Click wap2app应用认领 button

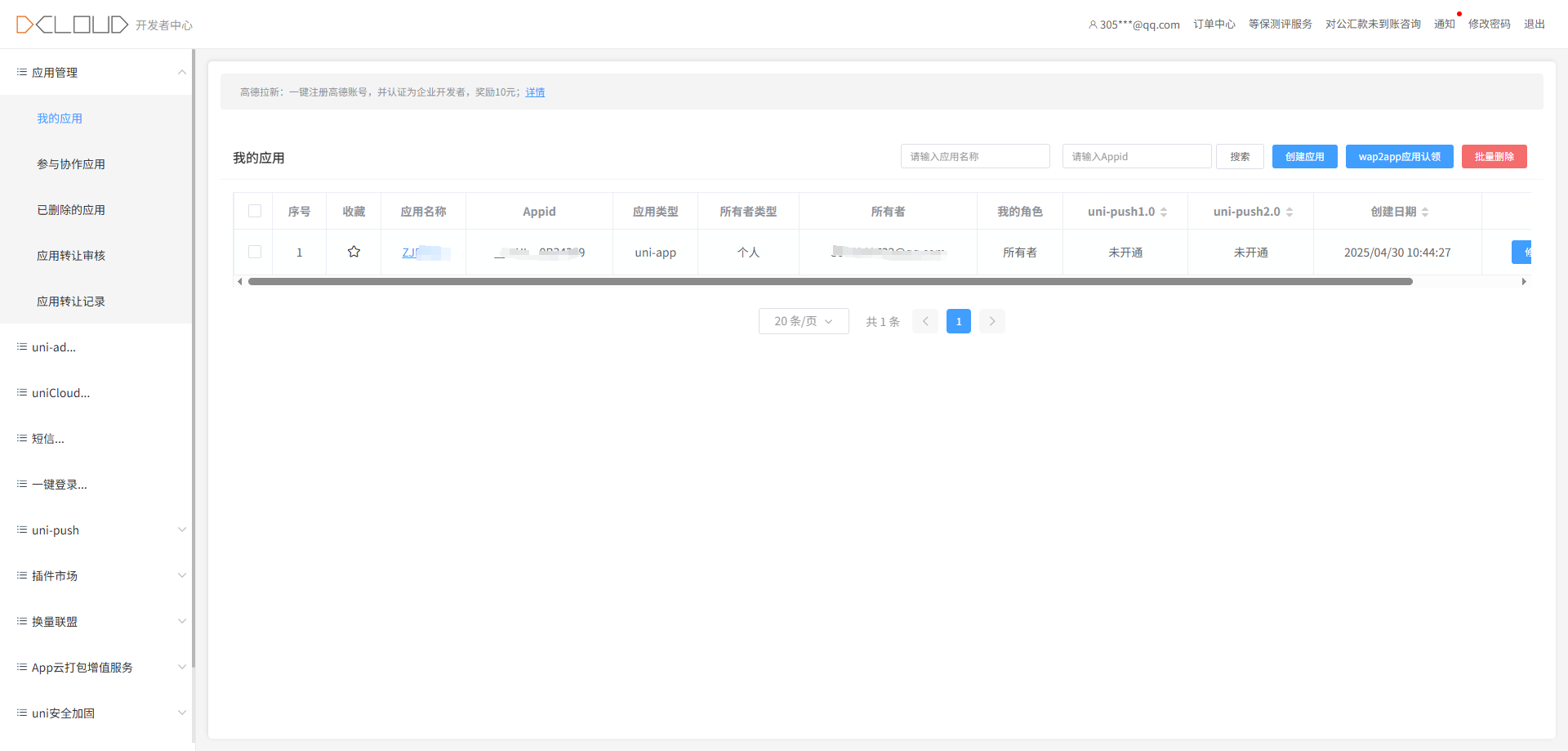[x=1399, y=156]
